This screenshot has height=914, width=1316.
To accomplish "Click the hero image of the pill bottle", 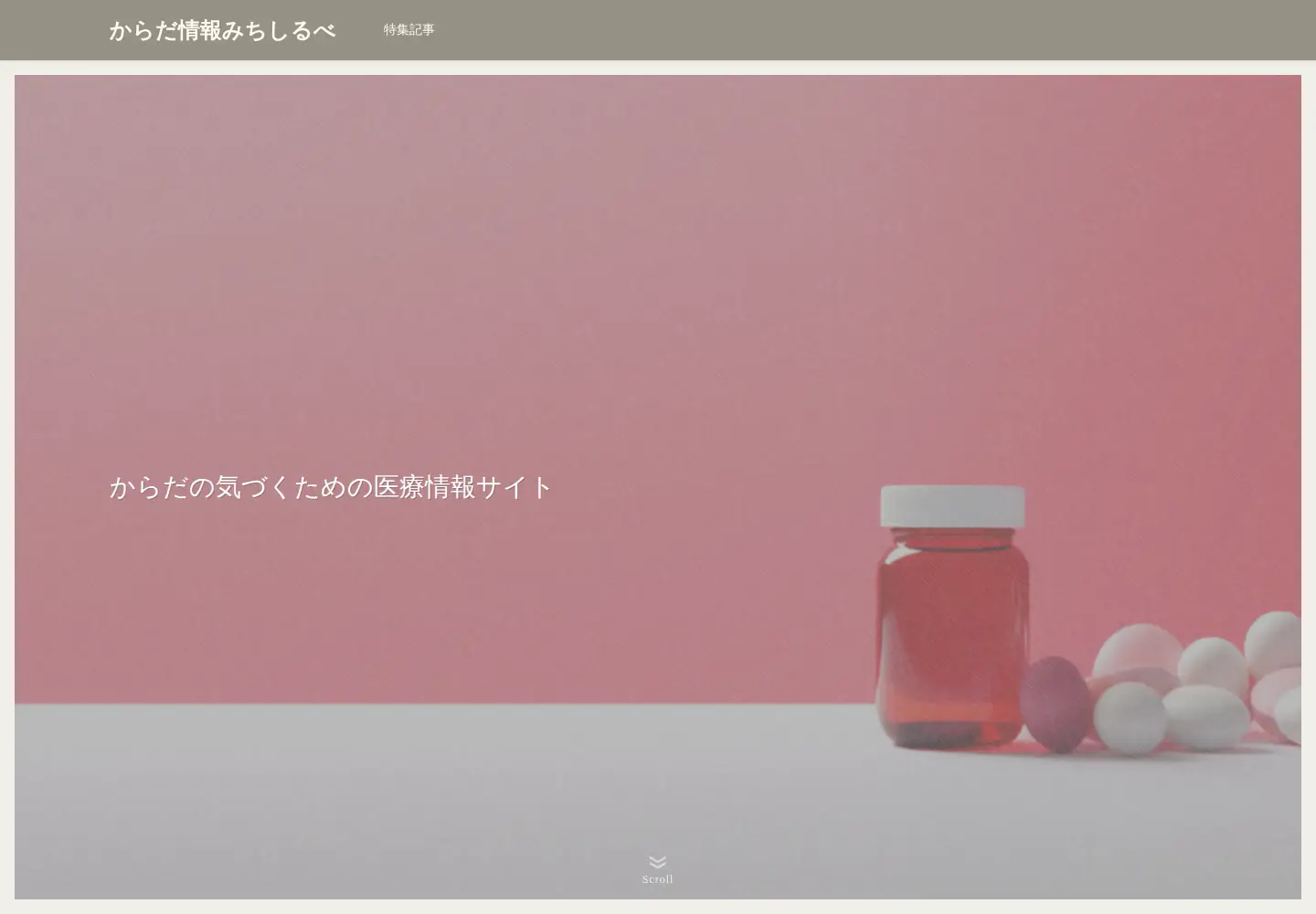I will click(658, 487).
